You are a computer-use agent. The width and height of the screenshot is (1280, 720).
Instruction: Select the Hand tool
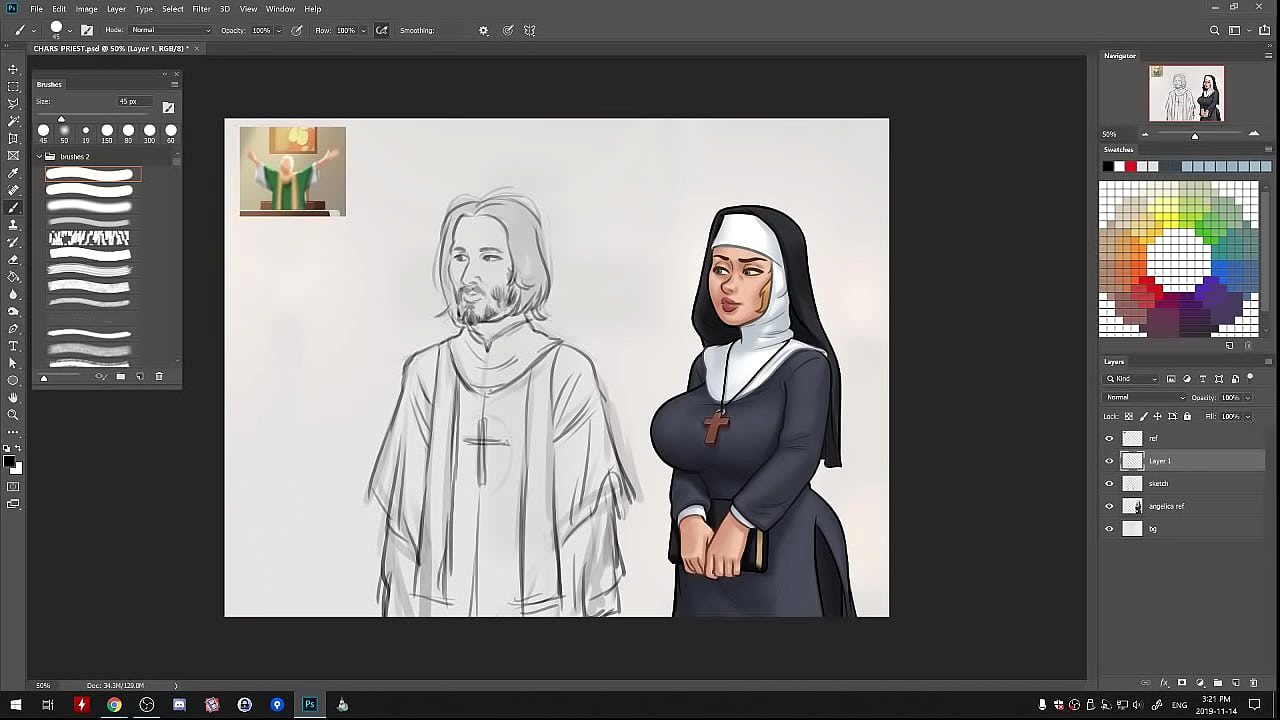(x=13, y=397)
